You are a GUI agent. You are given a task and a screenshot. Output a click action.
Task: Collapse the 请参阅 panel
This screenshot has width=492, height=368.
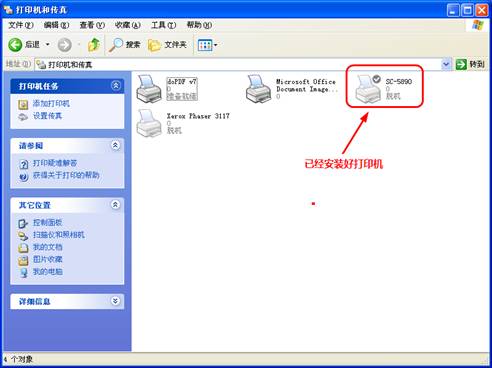(x=115, y=145)
